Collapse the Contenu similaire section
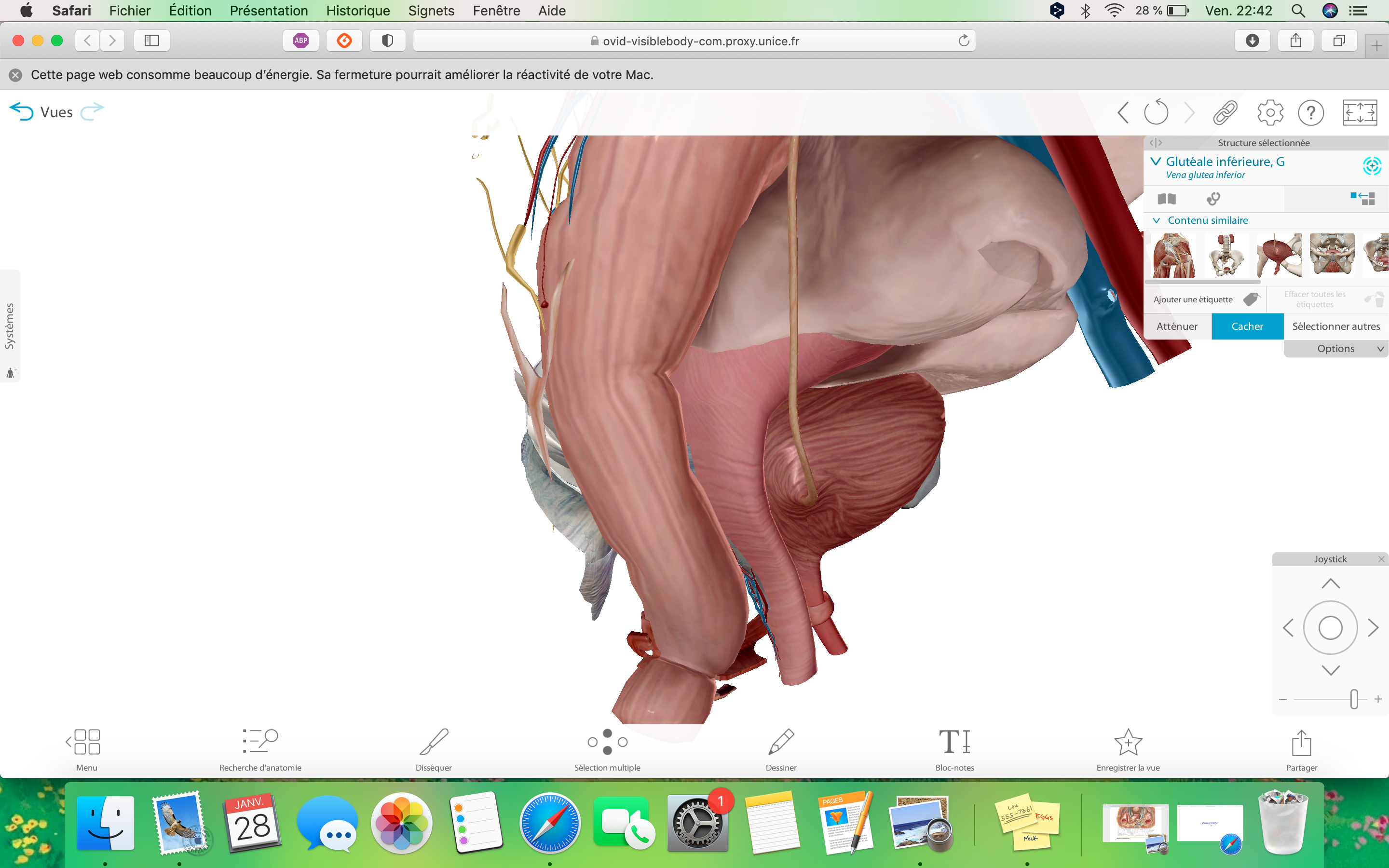 coord(1157,220)
